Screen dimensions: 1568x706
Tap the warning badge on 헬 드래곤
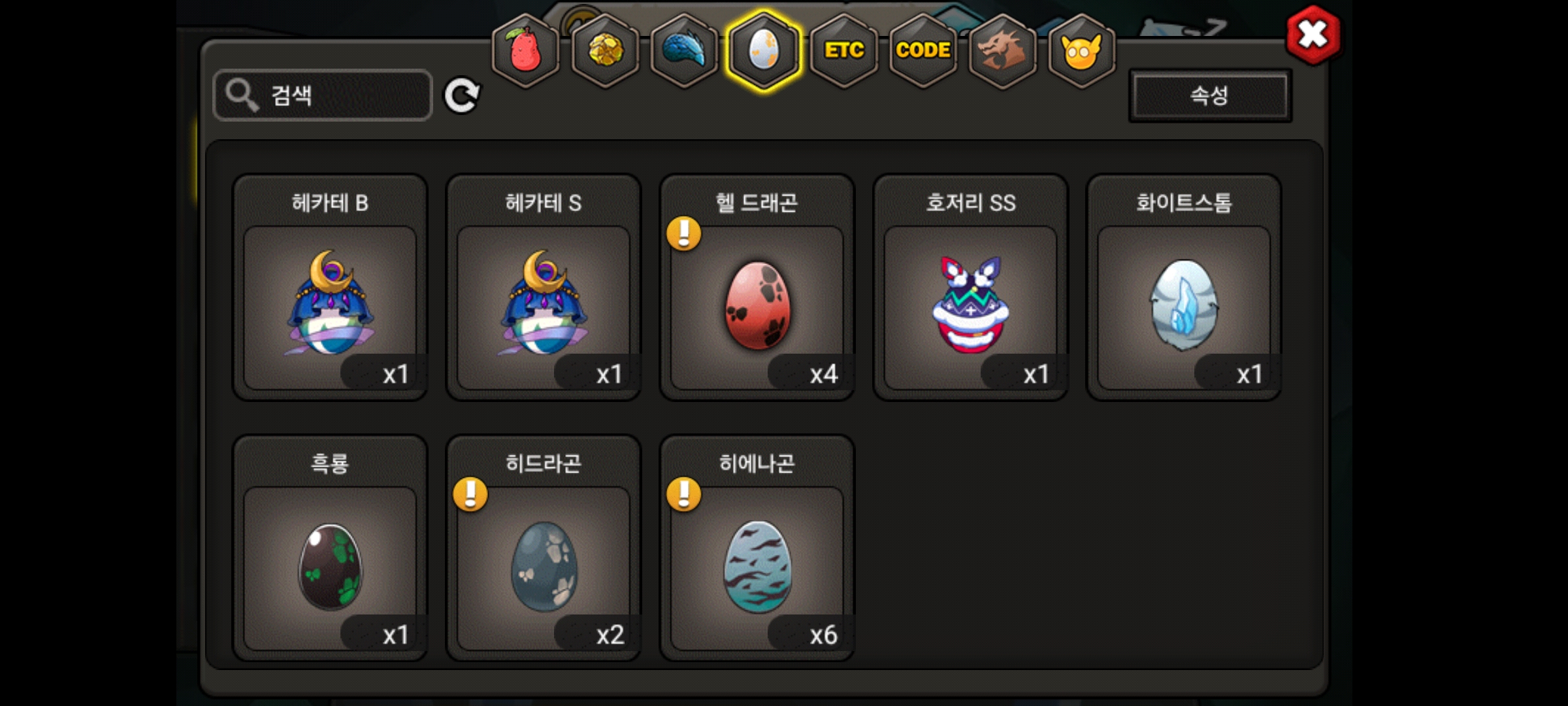(684, 233)
